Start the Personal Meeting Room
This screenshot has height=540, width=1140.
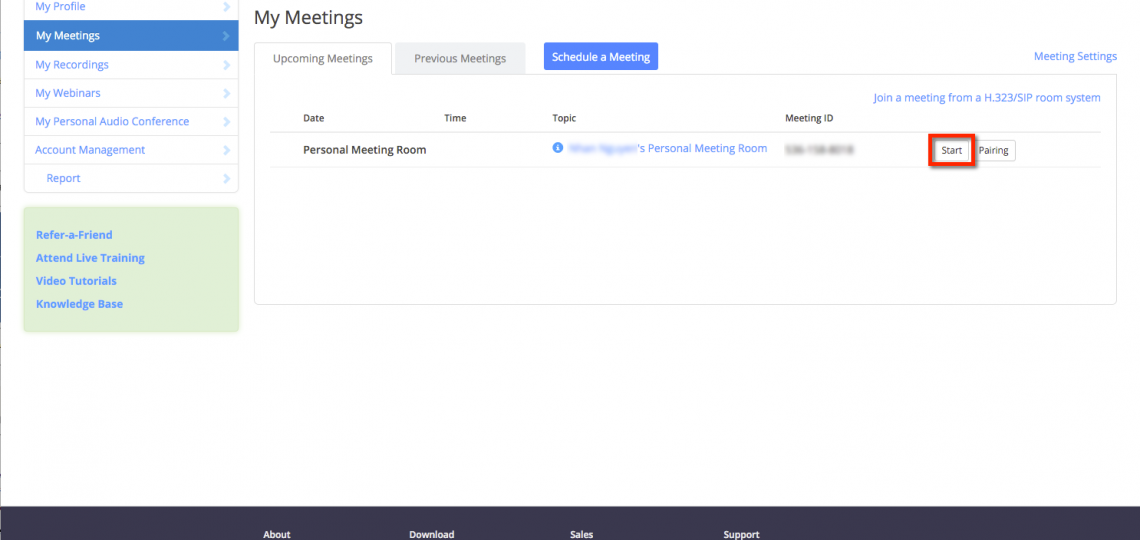pos(951,151)
